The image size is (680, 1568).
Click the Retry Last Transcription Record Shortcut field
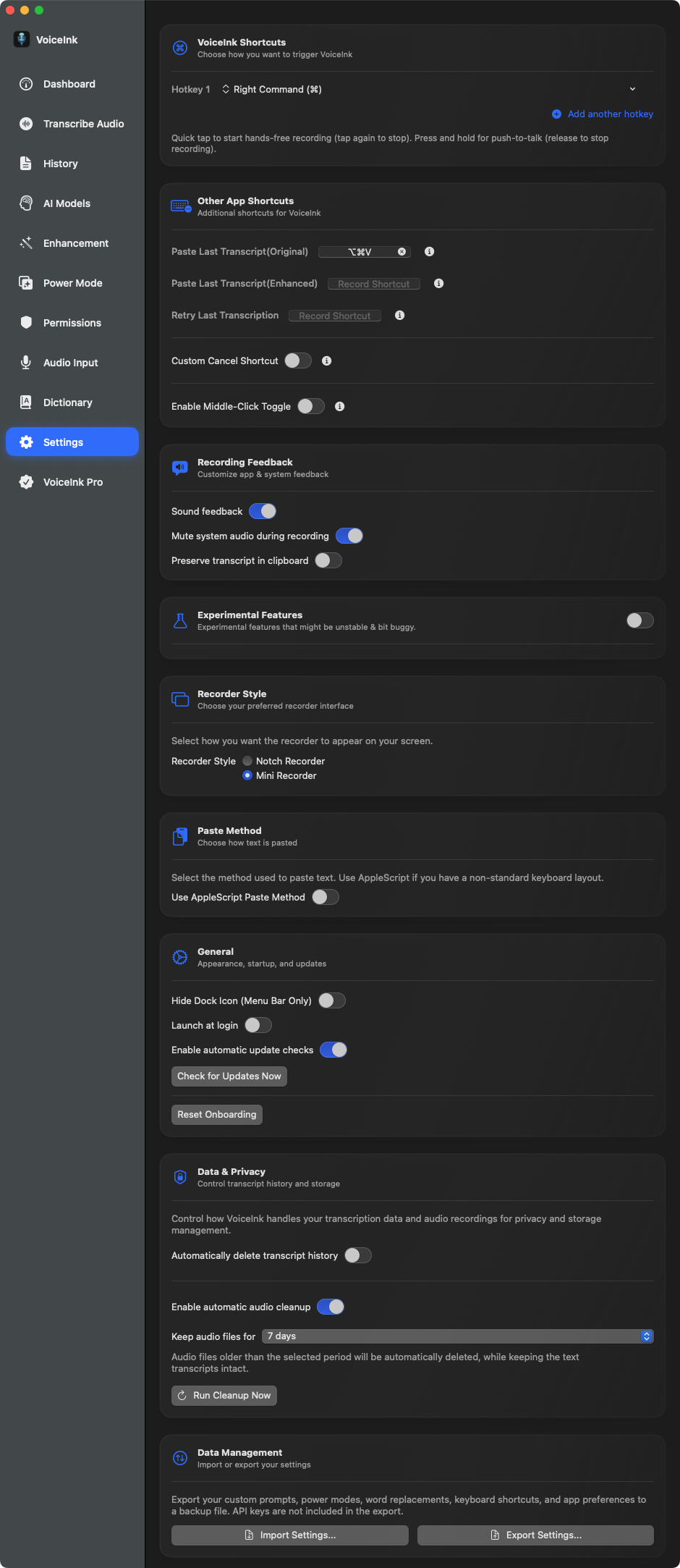point(334,316)
